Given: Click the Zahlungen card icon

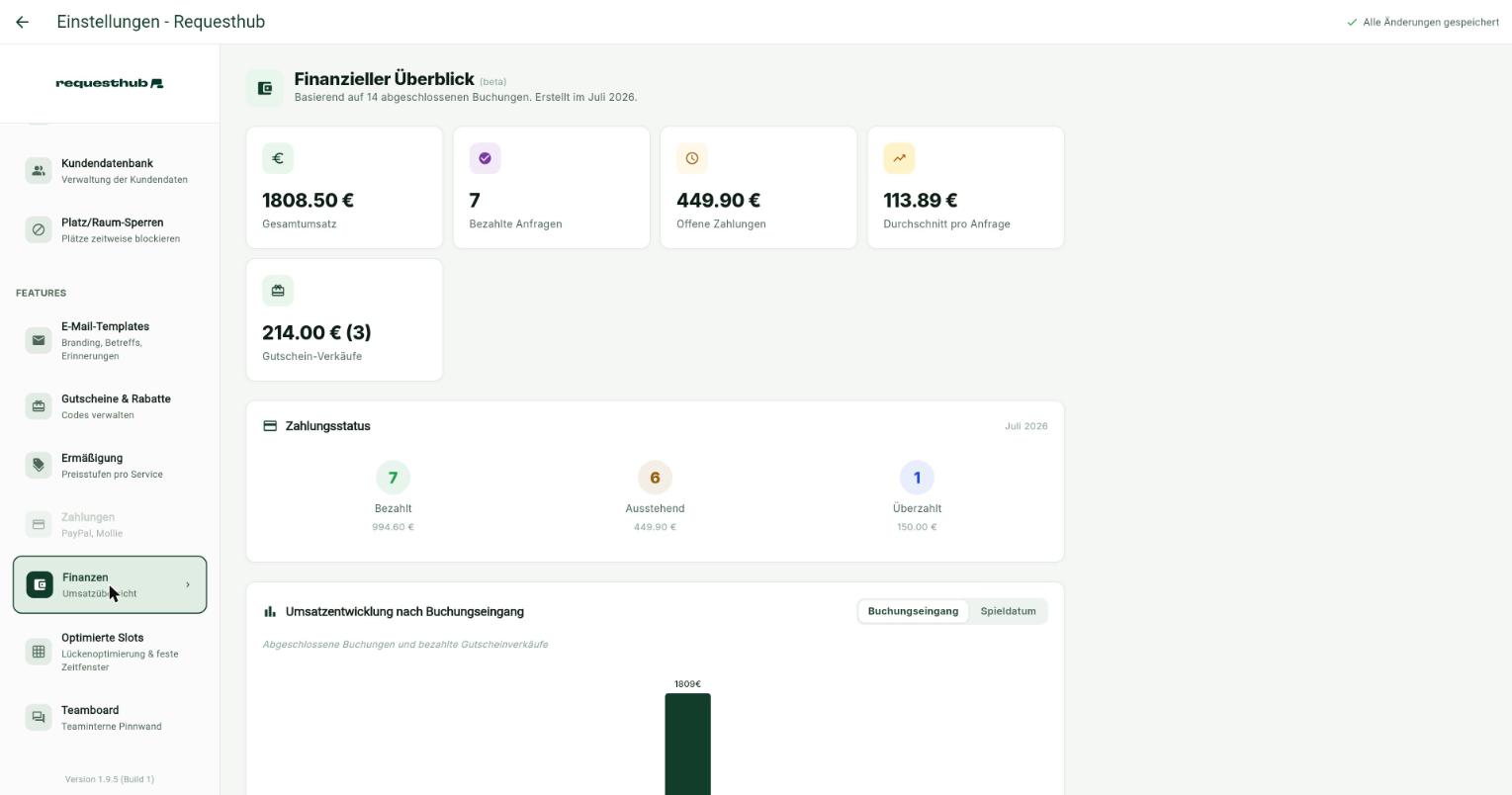Looking at the screenshot, I should click(x=39, y=525).
